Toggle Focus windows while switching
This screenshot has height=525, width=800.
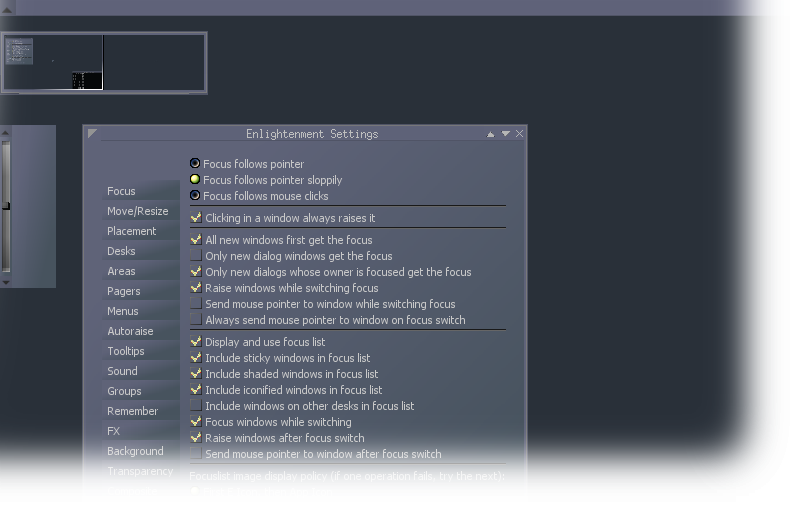click(x=196, y=421)
